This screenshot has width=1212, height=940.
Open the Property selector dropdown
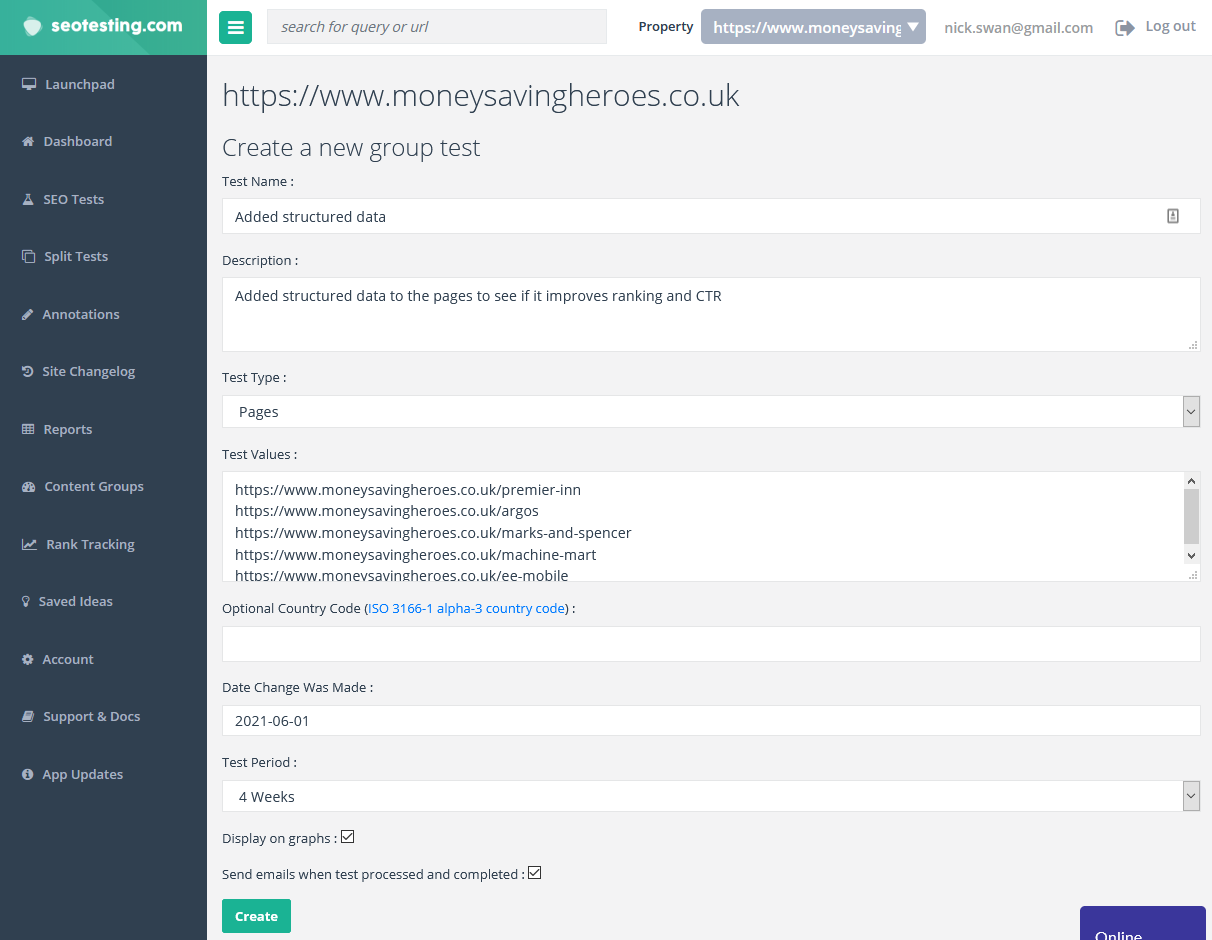[x=813, y=27]
